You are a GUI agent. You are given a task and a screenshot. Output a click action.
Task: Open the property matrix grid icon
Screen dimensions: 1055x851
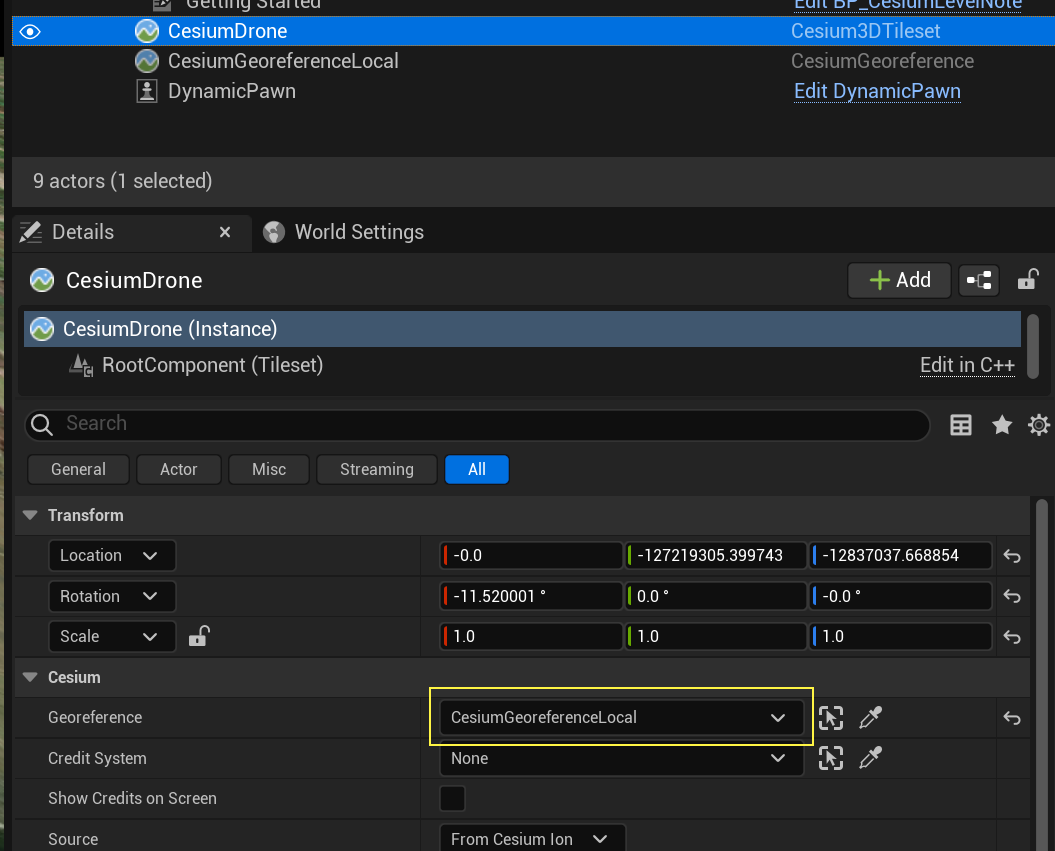(961, 425)
